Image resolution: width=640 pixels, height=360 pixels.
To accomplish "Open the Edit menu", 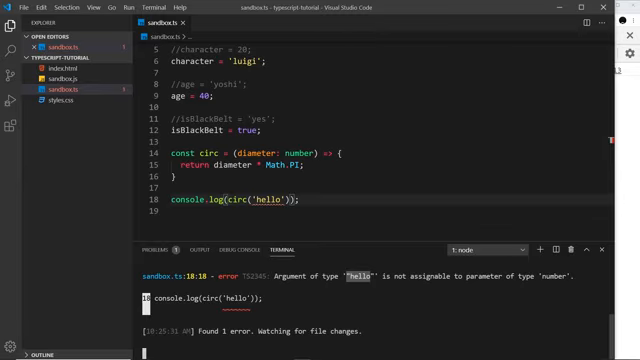I will pyautogui.click(x=41, y=7).
